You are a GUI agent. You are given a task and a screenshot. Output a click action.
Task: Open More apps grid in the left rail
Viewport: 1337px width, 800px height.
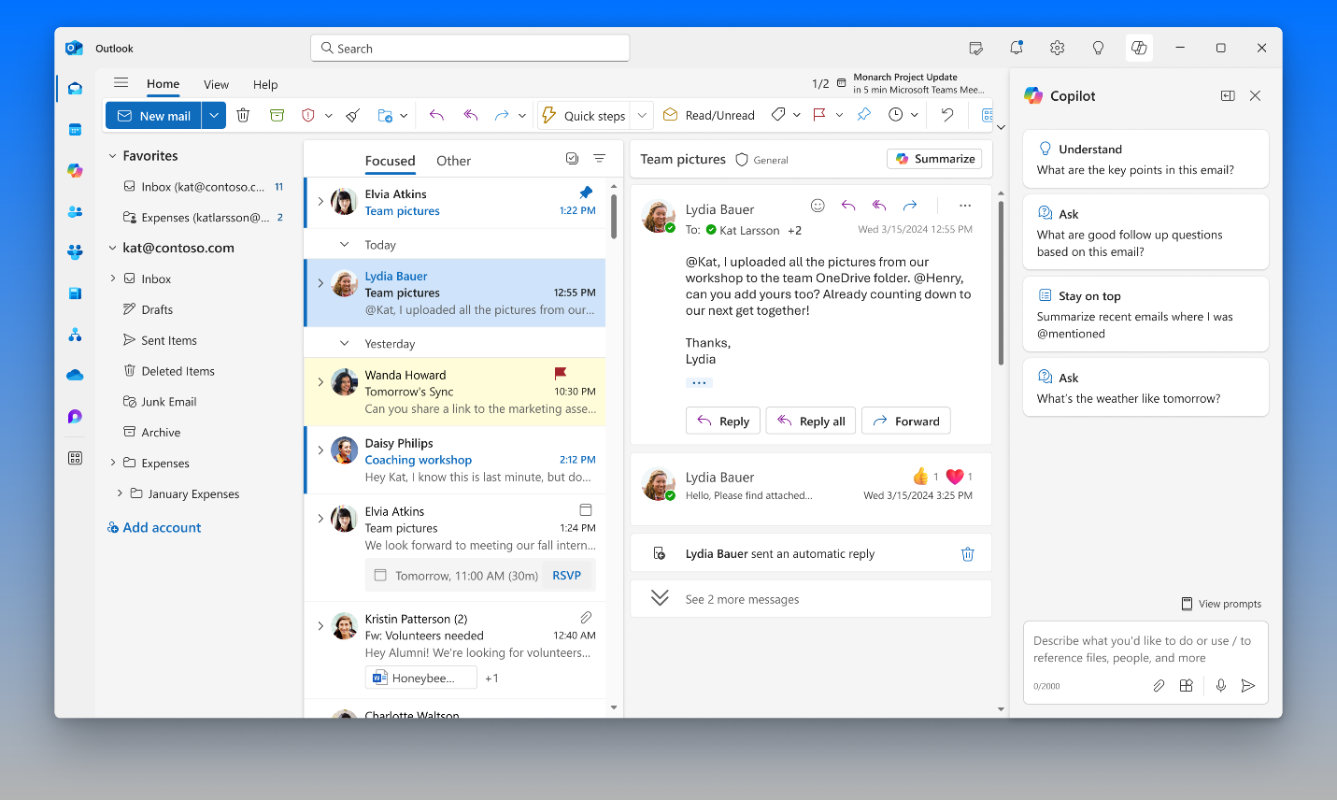click(75, 458)
